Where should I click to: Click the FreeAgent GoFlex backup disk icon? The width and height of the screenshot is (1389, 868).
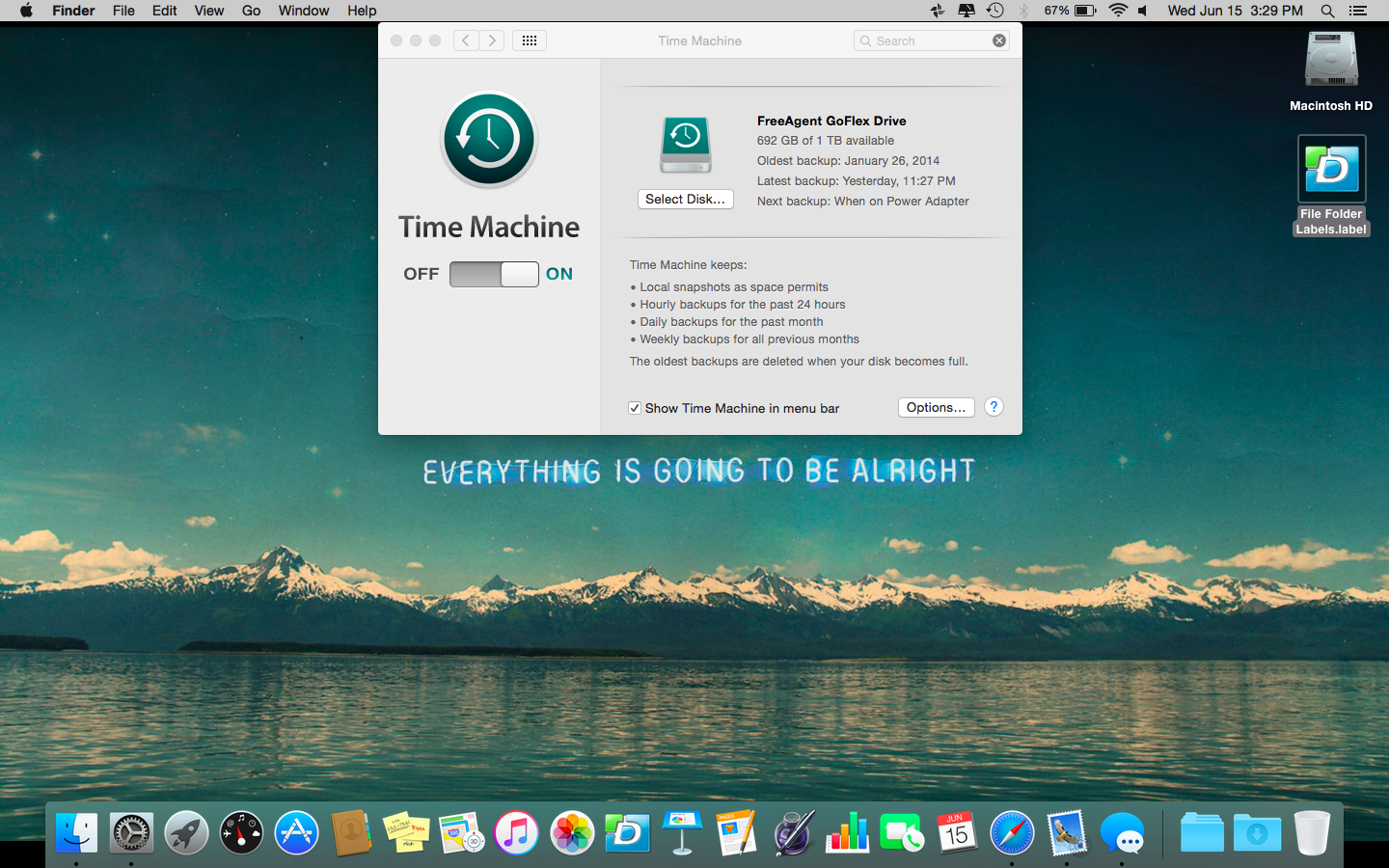[x=686, y=145]
